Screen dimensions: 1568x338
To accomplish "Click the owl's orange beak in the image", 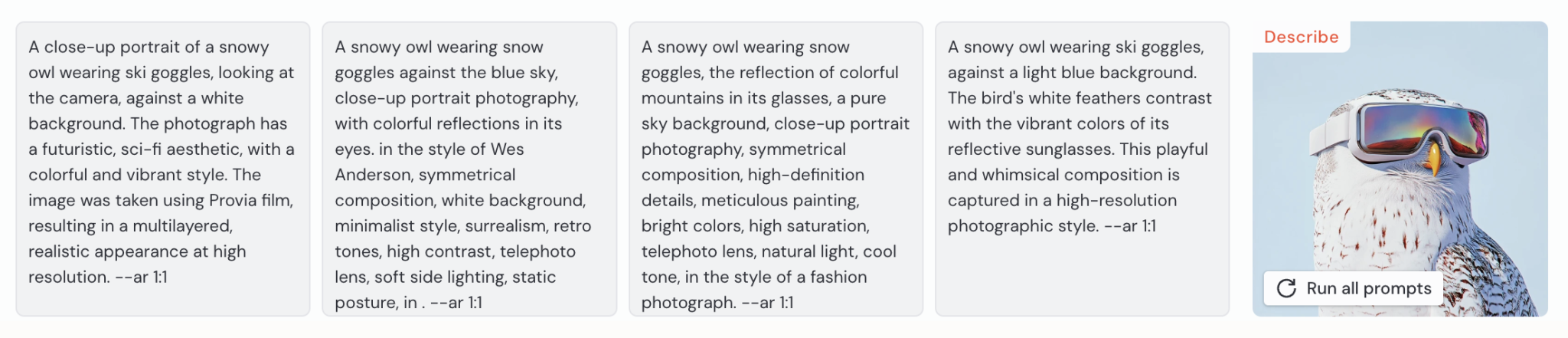I will [x=1432, y=159].
